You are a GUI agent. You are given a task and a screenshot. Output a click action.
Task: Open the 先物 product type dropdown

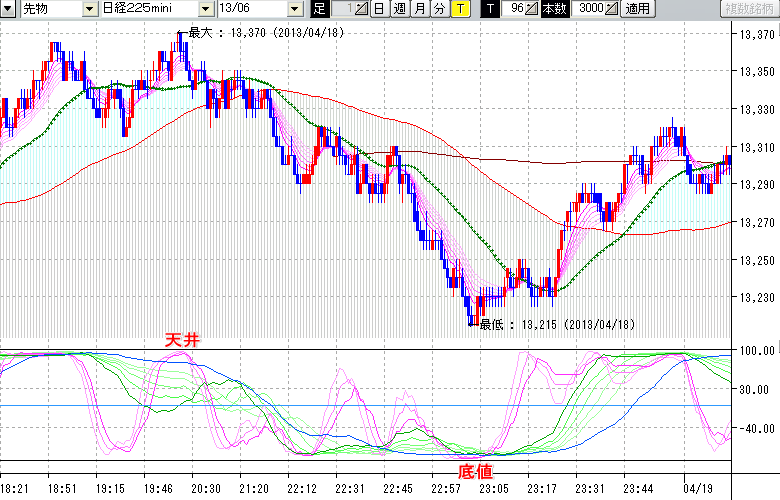(x=91, y=9)
